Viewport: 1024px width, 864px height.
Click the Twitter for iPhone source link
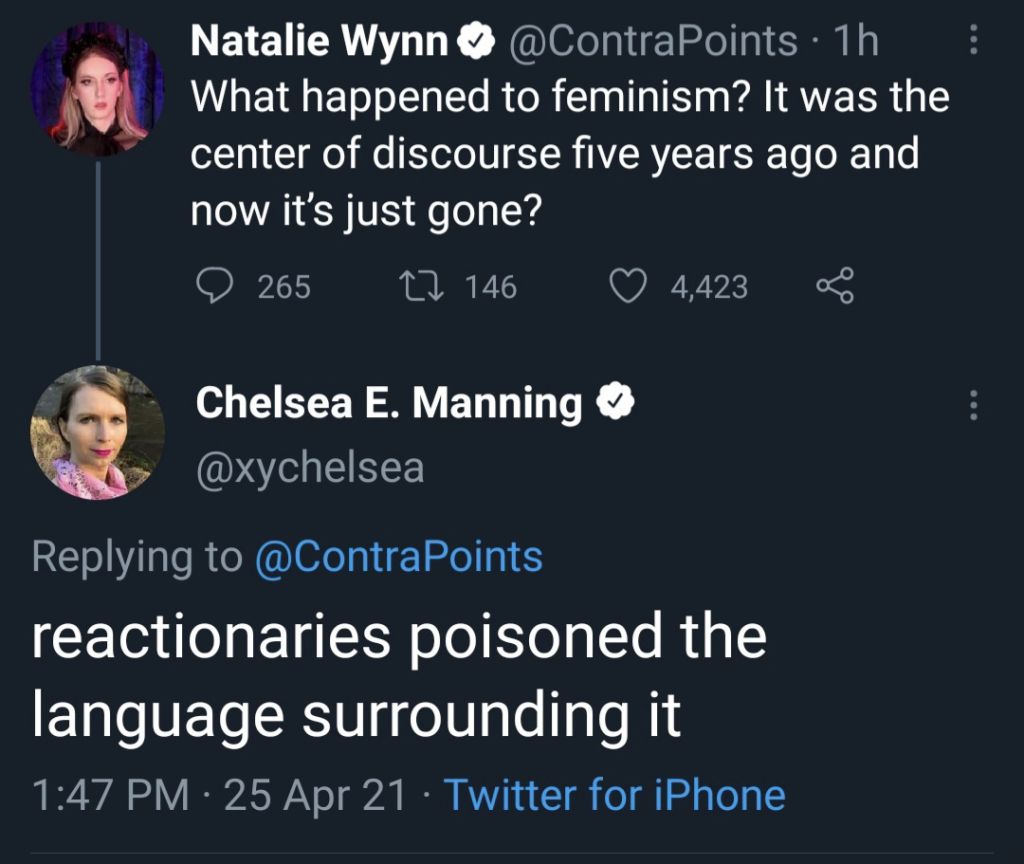614,795
